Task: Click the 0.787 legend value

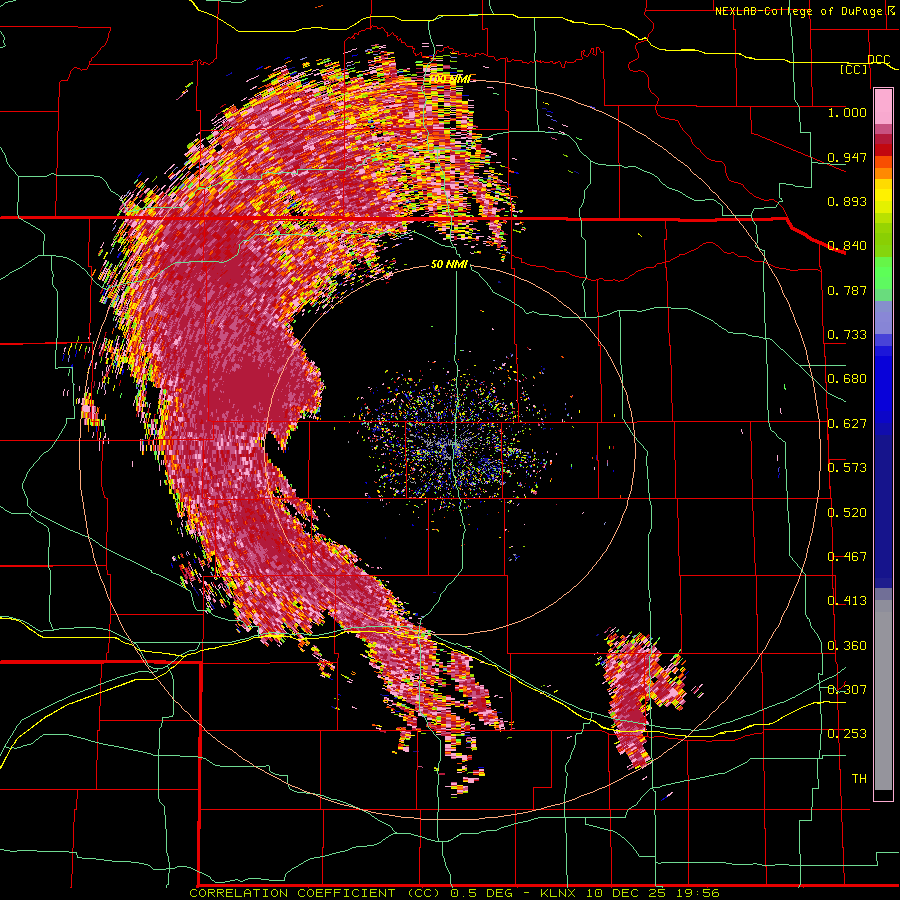Action: tap(847, 290)
